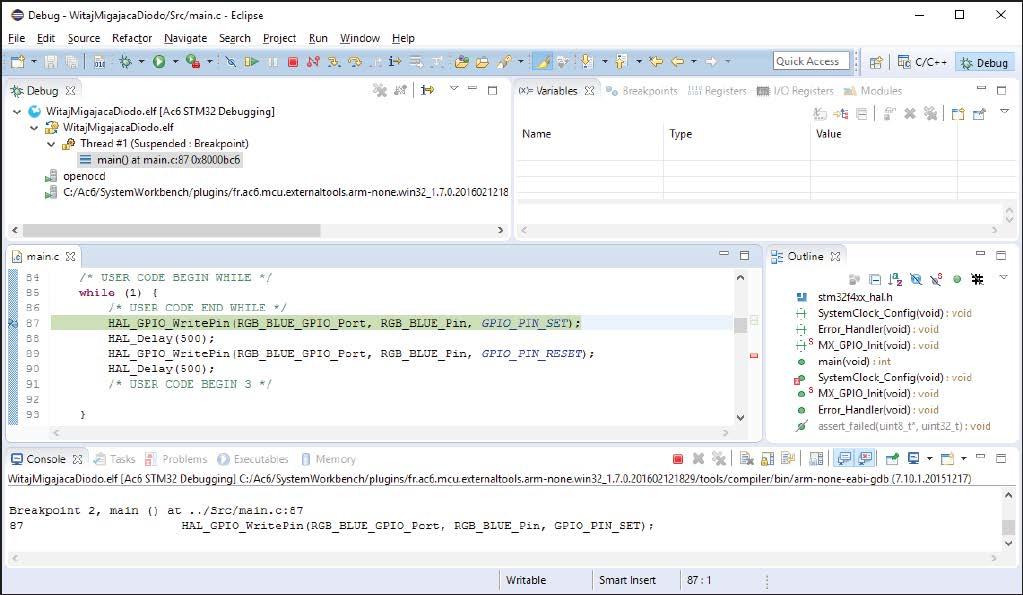Switch to the Debug perspective button
Image resolution: width=1023 pixels, height=595 pixels.
(985, 63)
